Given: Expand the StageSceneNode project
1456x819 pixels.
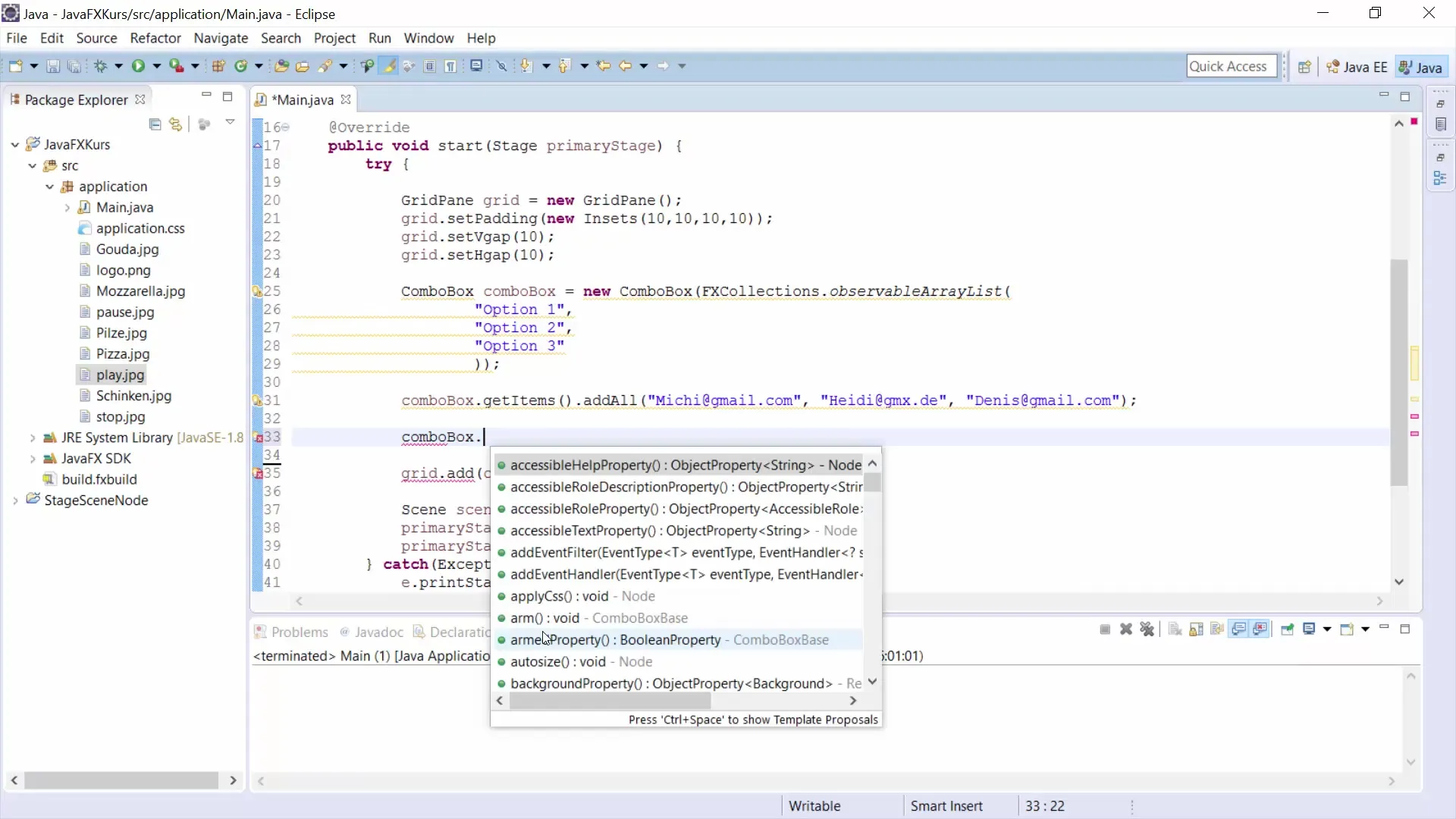Looking at the screenshot, I should (x=15, y=500).
